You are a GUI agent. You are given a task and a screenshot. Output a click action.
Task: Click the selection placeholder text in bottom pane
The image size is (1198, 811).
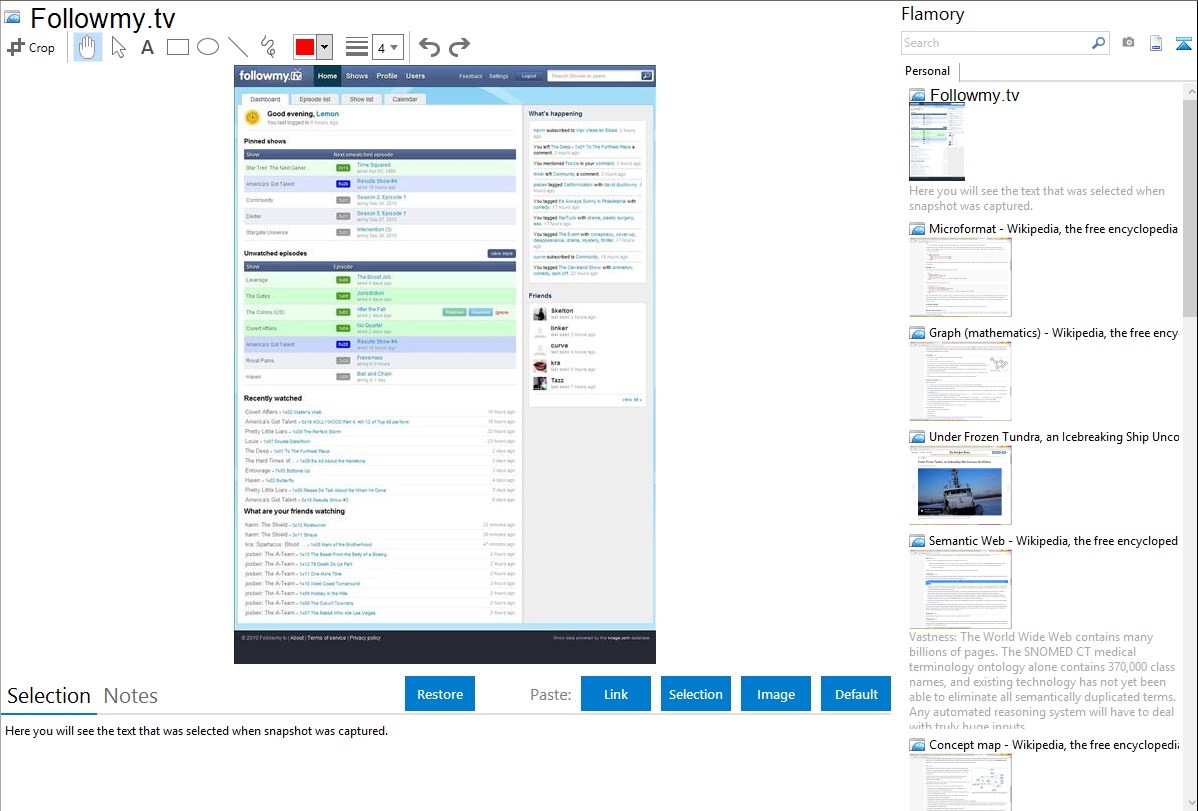[x=196, y=731]
